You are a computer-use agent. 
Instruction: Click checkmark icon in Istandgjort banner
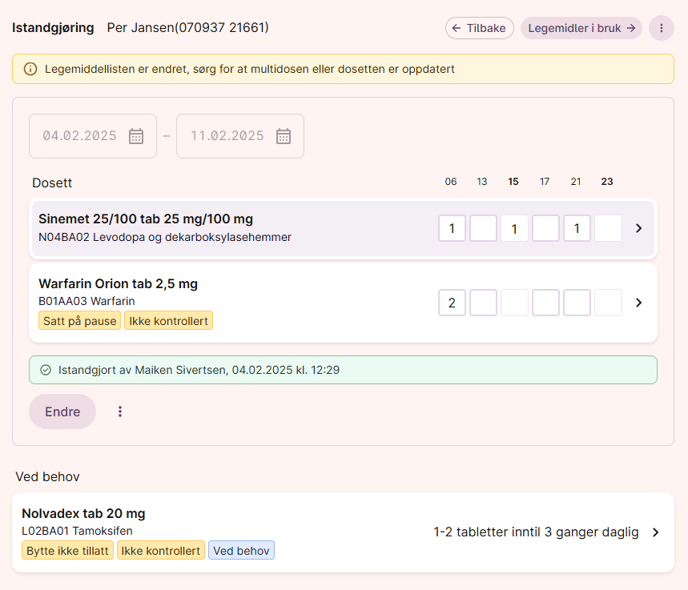pos(46,370)
